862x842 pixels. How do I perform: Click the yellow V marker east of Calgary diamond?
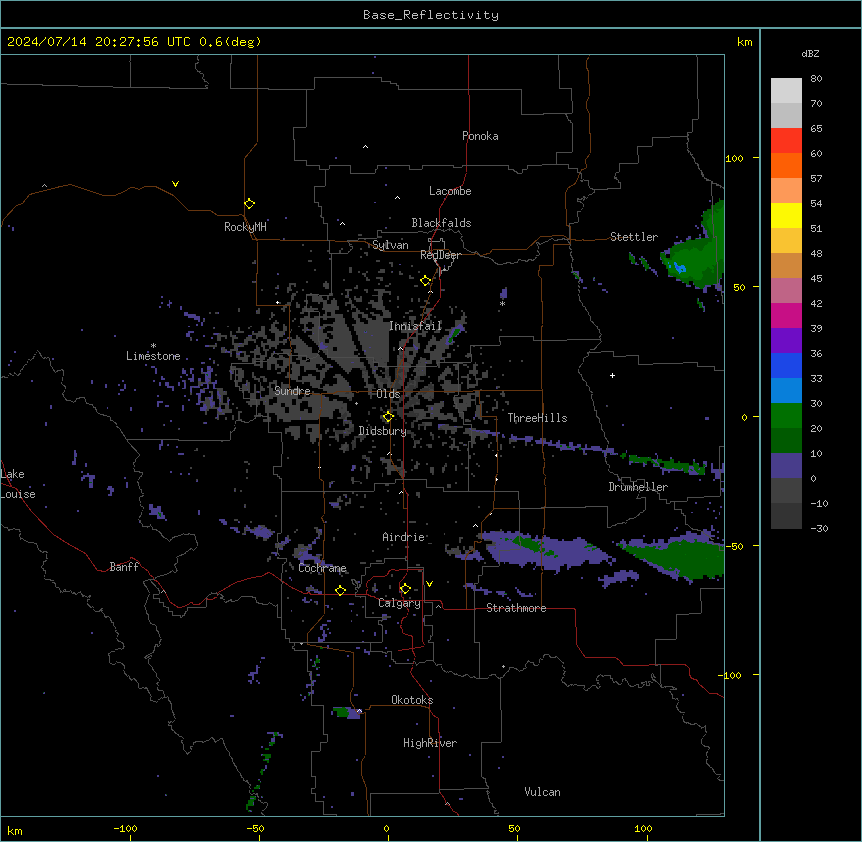tap(429, 584)
